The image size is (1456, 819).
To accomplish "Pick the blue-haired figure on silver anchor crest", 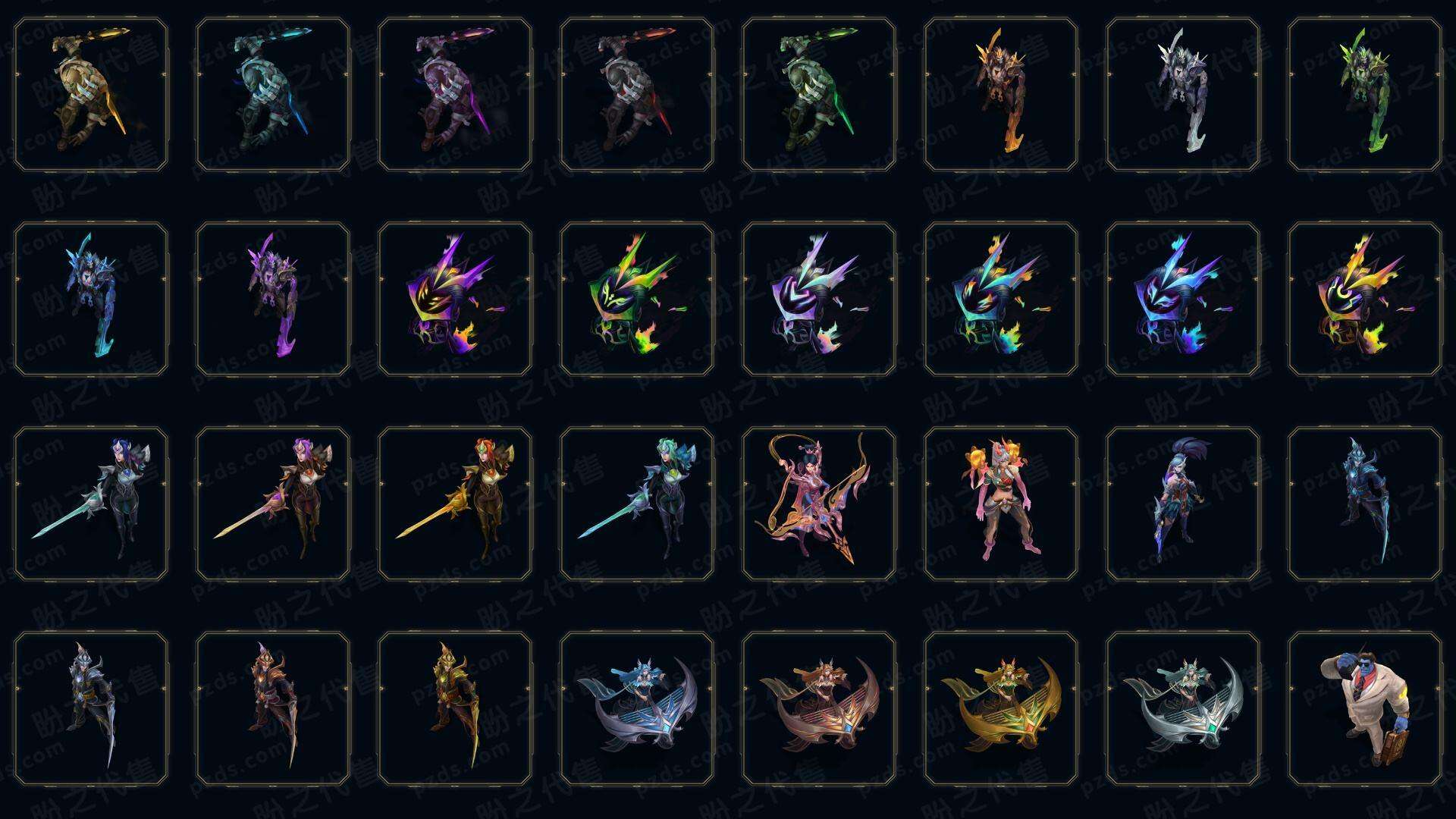I will tap(637, 708).
